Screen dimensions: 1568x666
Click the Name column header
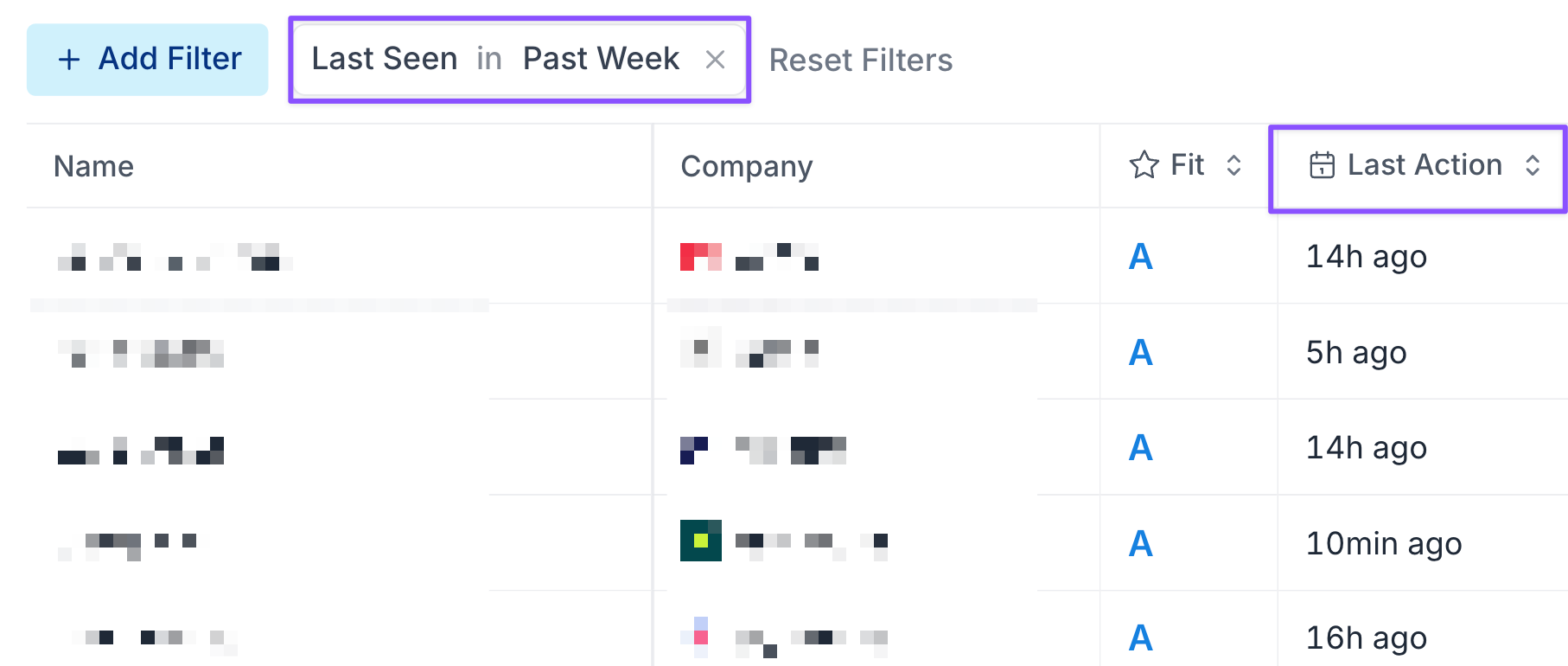click(93, 166)
